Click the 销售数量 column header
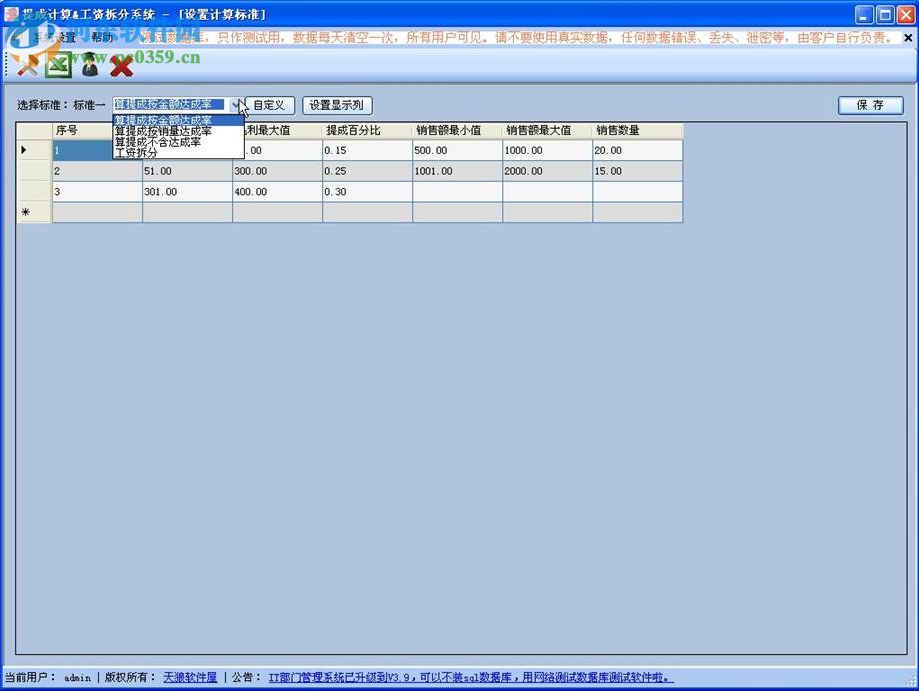The image size is (919, 691). (x=638, y=131)
